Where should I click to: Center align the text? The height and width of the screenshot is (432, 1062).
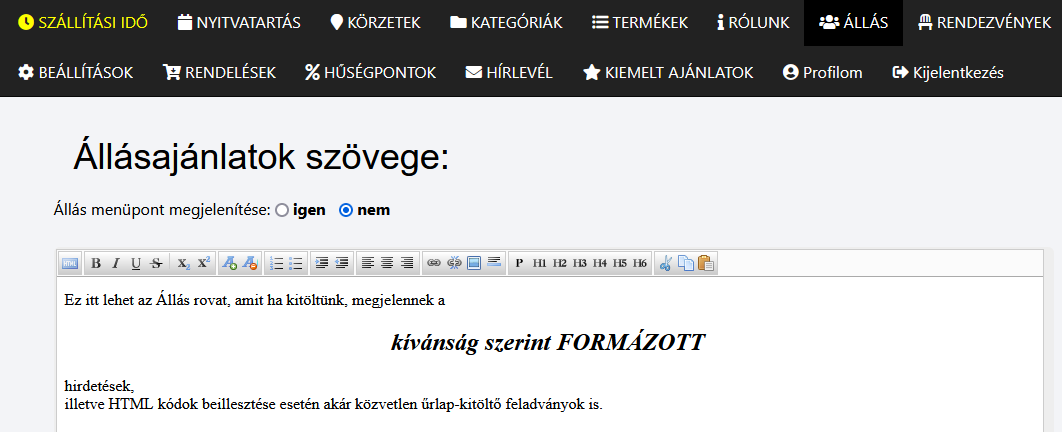(x=387, y=263)
